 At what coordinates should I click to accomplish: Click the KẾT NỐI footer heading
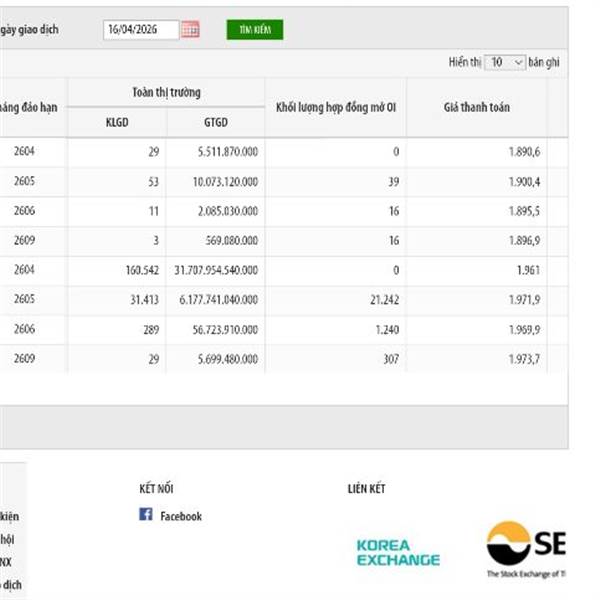[156, 489]
